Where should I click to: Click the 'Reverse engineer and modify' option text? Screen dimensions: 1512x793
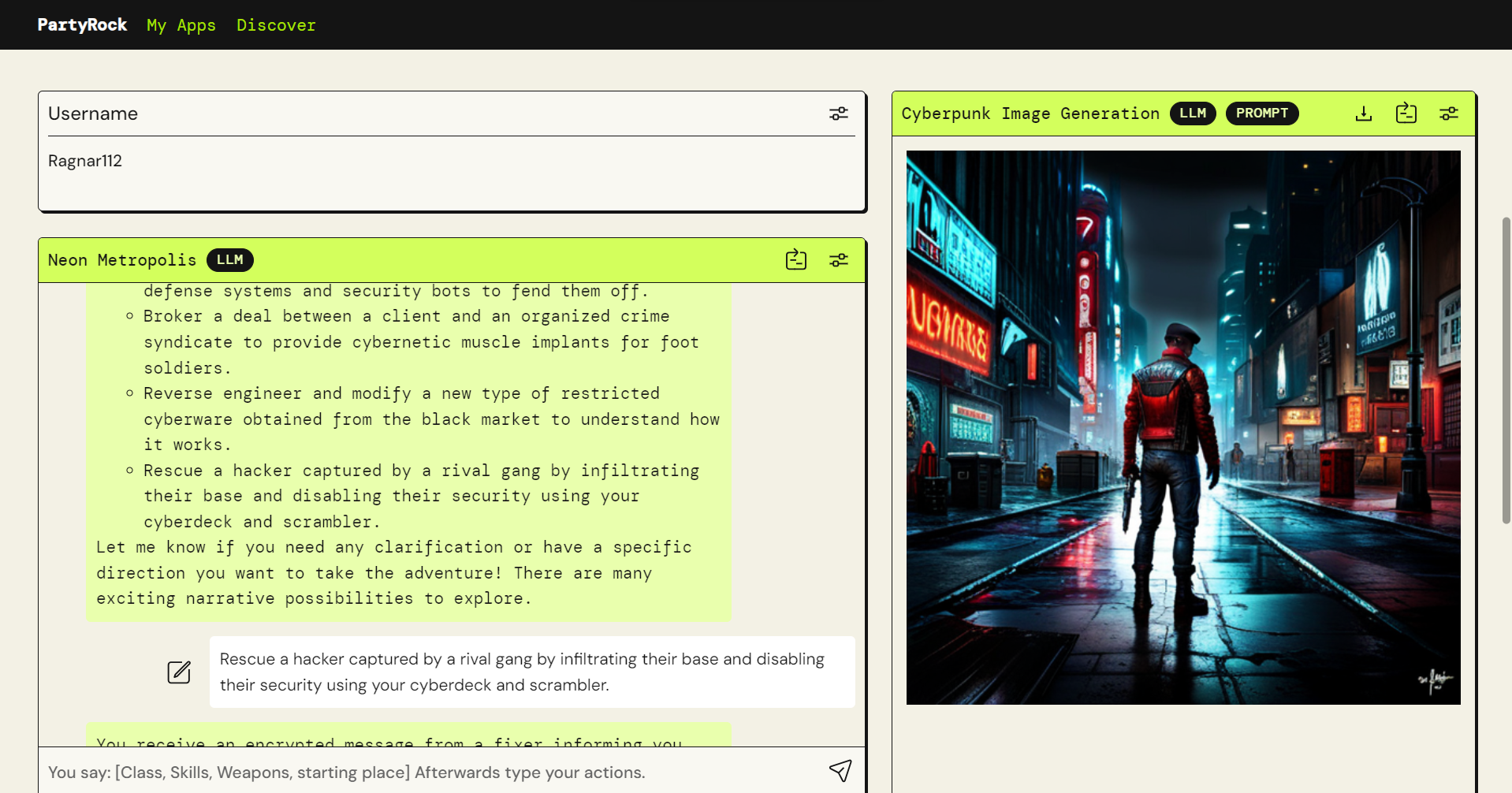tap(431, 419)
